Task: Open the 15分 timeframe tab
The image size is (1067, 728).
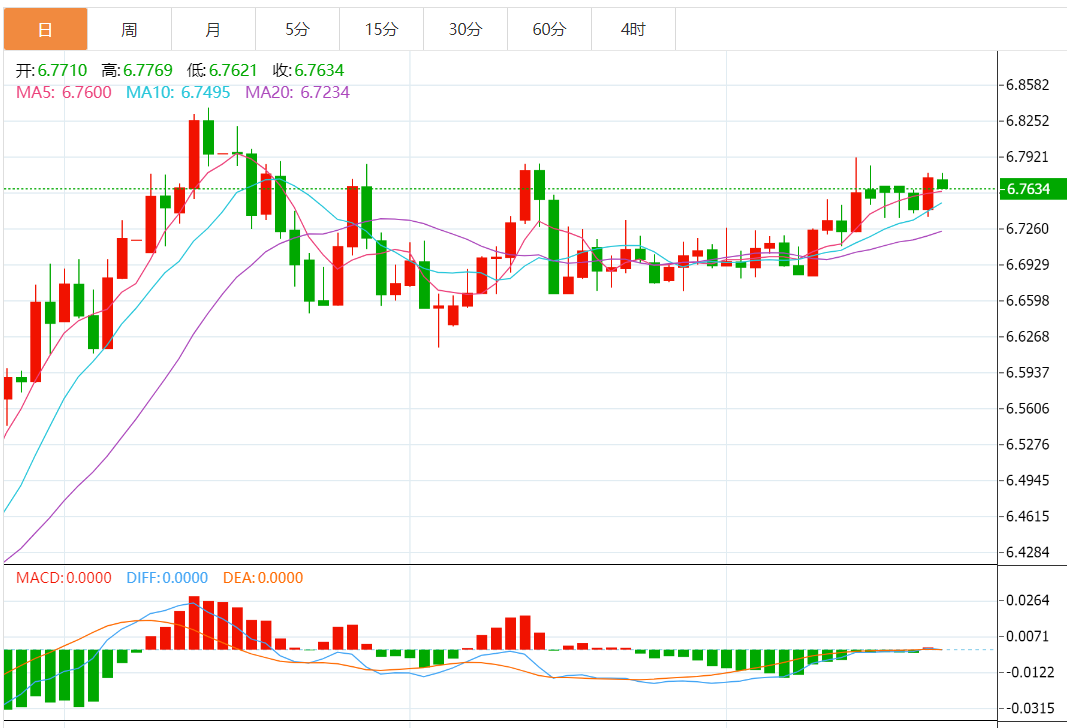Action: click(382, 29)
